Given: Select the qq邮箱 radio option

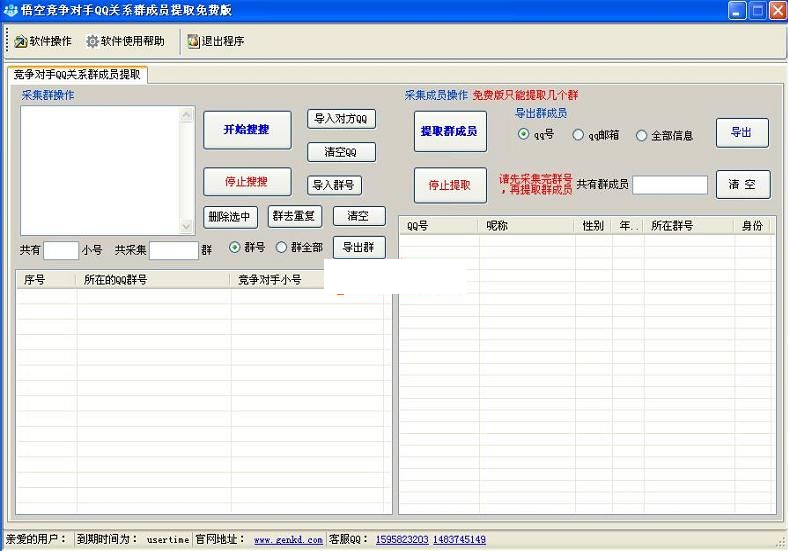Looking at the screenshot, I should [578, 135].
